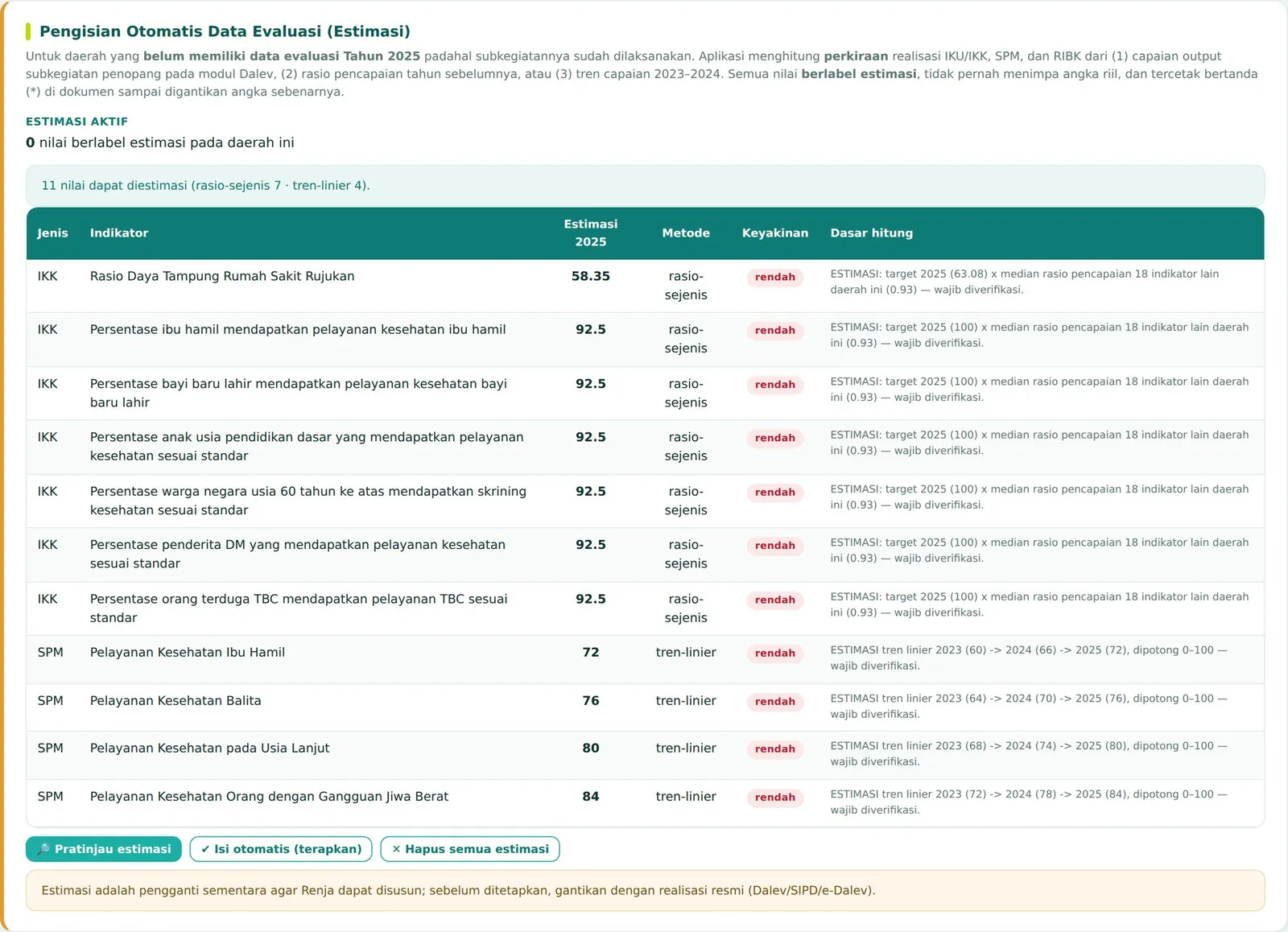Screen dimensions: 1288x932
Task: Select the Indikator column header
Action: point(119,233)
